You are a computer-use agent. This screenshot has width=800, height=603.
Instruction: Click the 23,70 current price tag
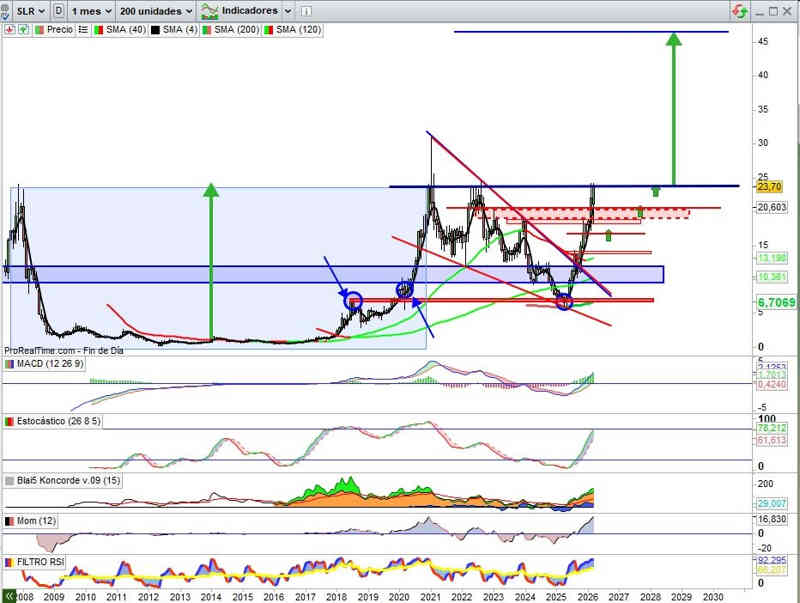(769, 186)
